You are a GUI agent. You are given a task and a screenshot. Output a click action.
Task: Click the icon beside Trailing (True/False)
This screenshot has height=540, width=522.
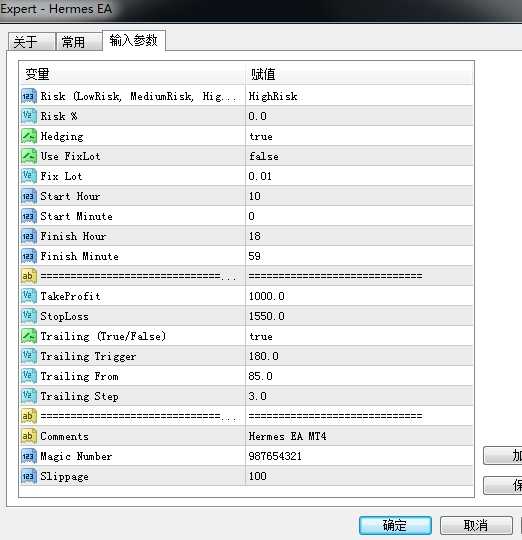(x=29, y=336)
